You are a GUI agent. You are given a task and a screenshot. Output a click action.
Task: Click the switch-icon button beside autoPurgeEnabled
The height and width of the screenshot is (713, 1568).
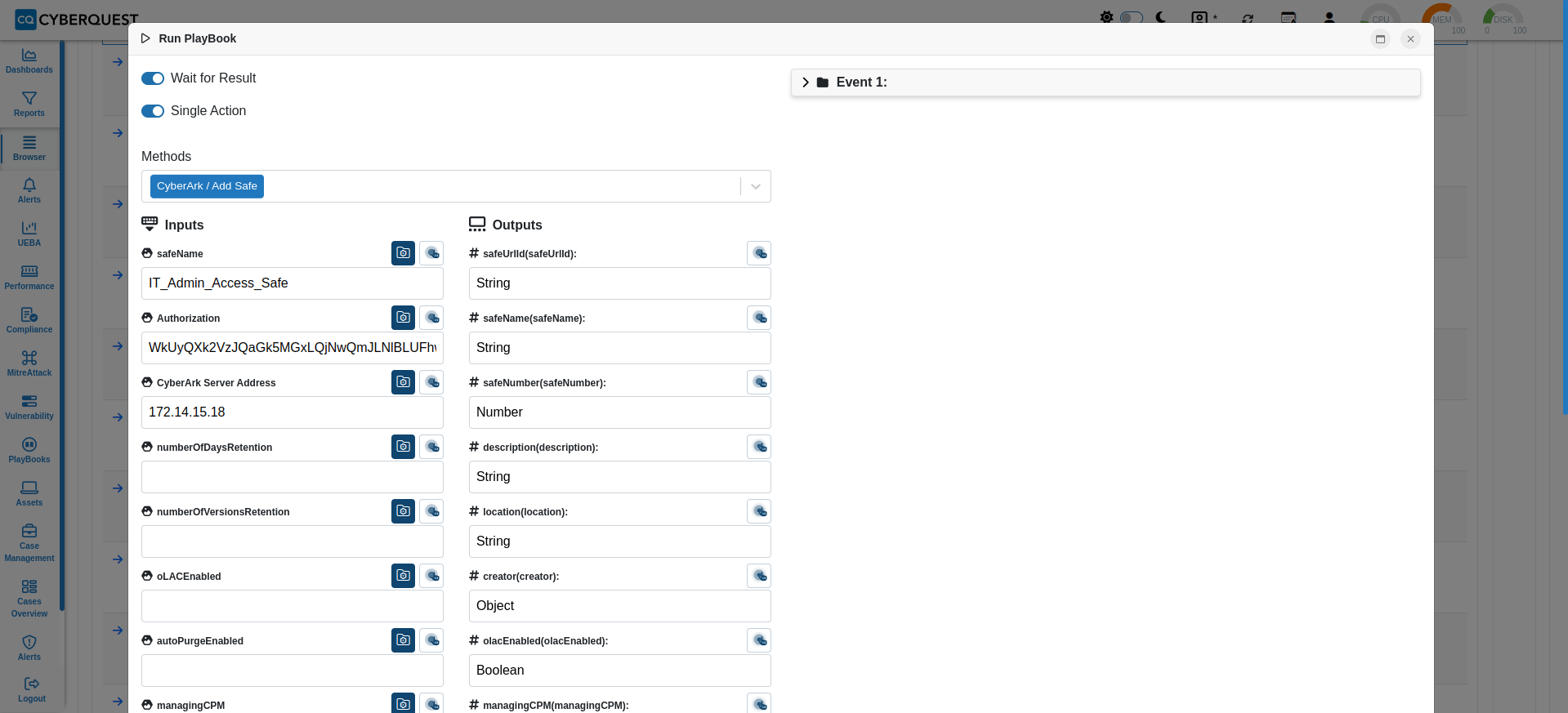click(431, 640)
